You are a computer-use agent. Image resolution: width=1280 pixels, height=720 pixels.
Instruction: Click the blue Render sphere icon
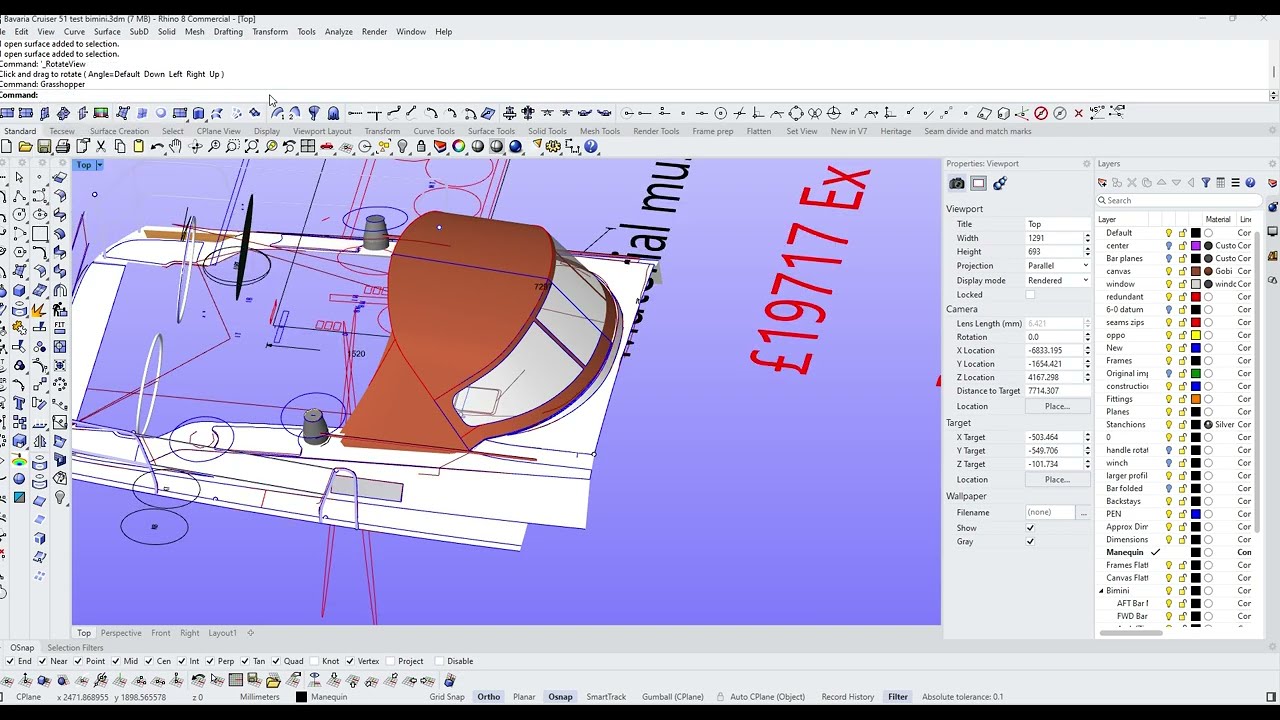pos(516,147)
